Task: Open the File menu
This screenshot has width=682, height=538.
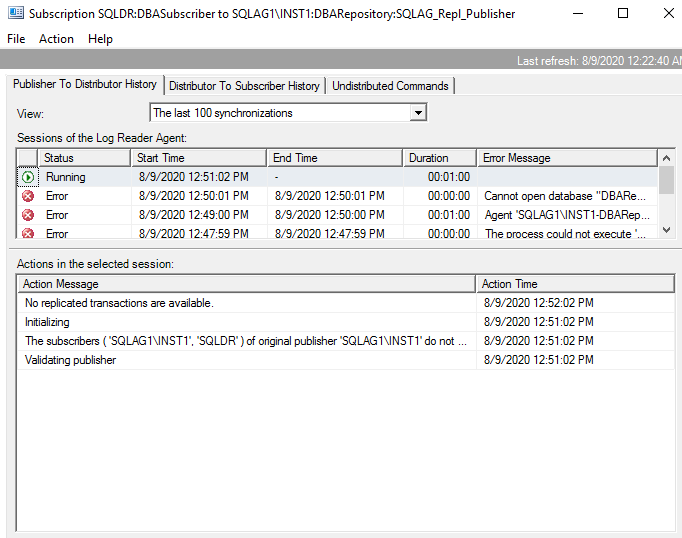Action: tap(16, 39)
